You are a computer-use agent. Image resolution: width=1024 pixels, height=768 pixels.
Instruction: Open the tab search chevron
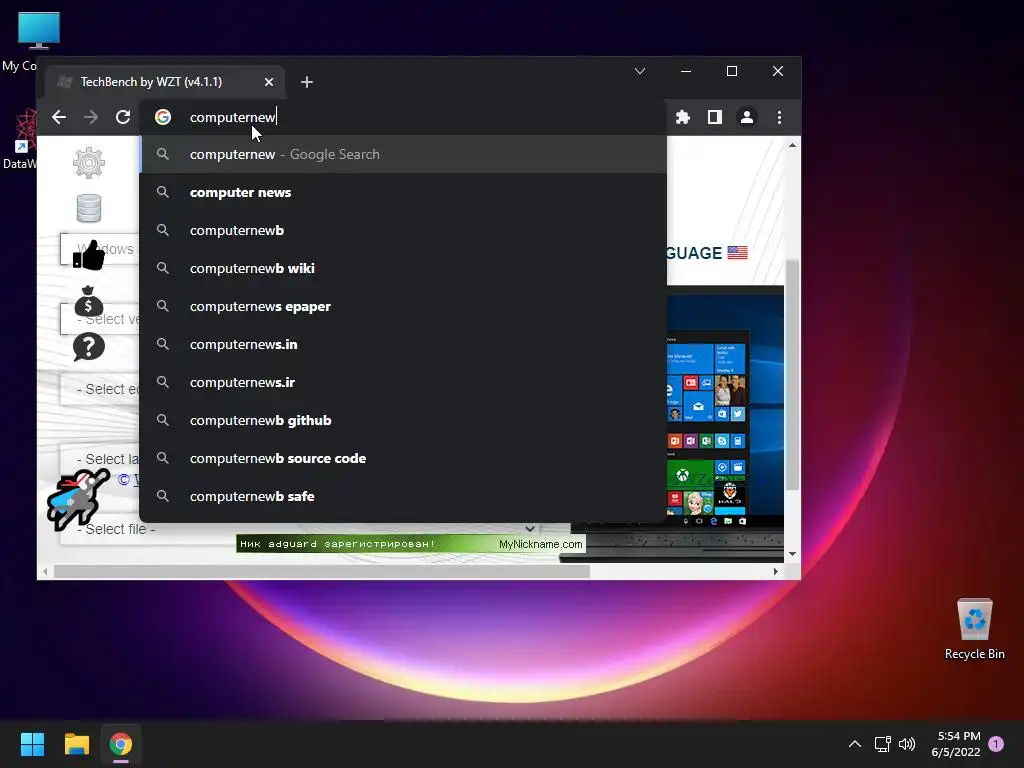(x=640, y=71)
